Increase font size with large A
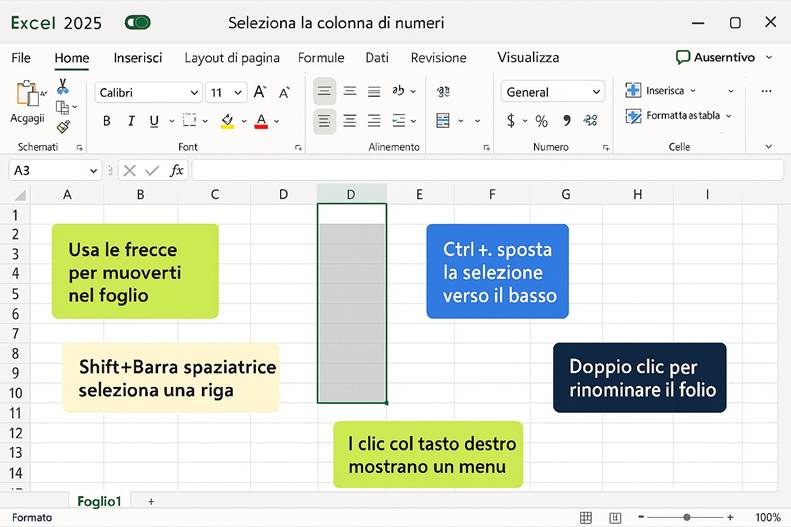Viewport: 791px width, 527px height. click(260, 92)
